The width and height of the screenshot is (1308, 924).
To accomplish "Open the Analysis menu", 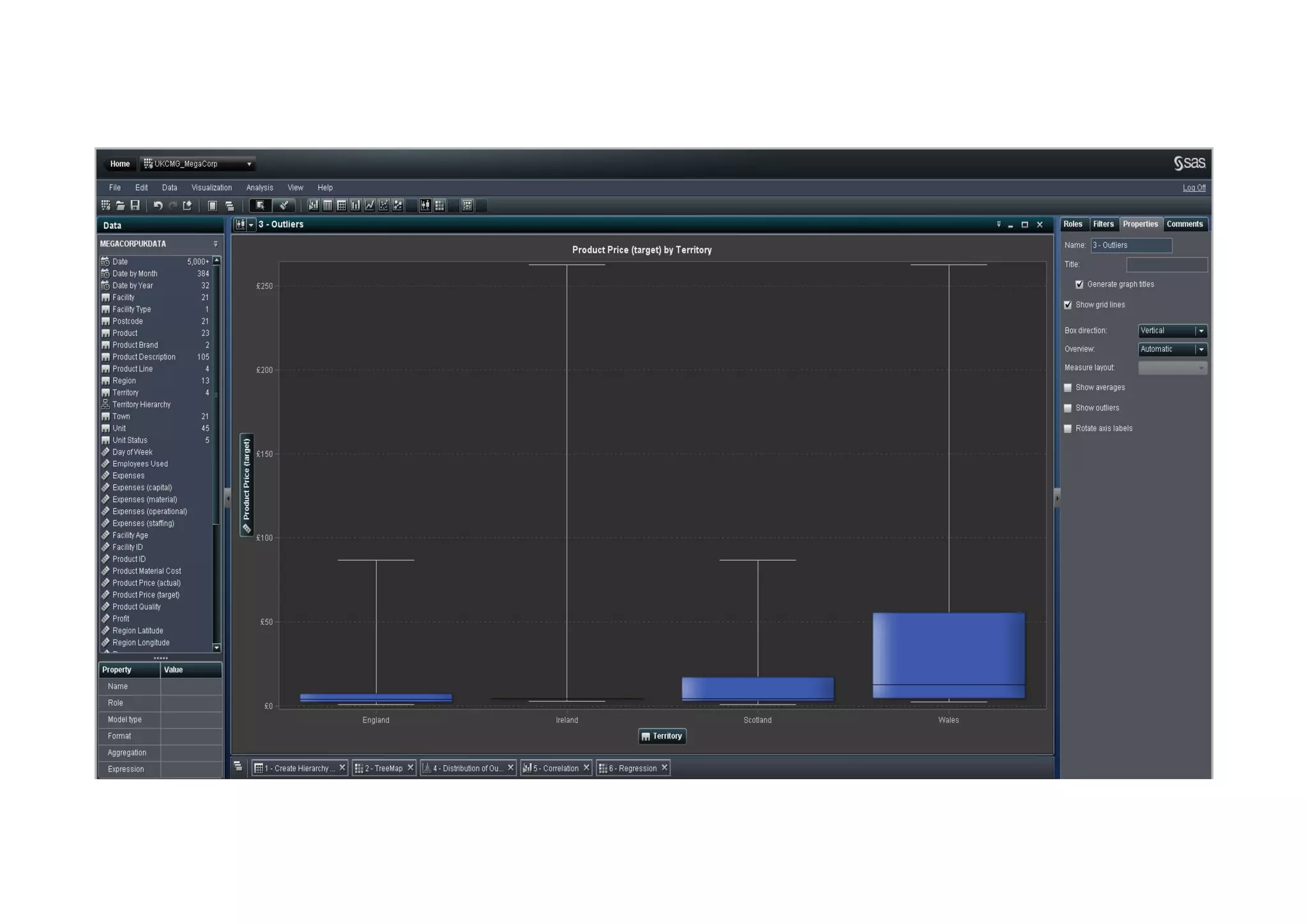I will point(259,188).
